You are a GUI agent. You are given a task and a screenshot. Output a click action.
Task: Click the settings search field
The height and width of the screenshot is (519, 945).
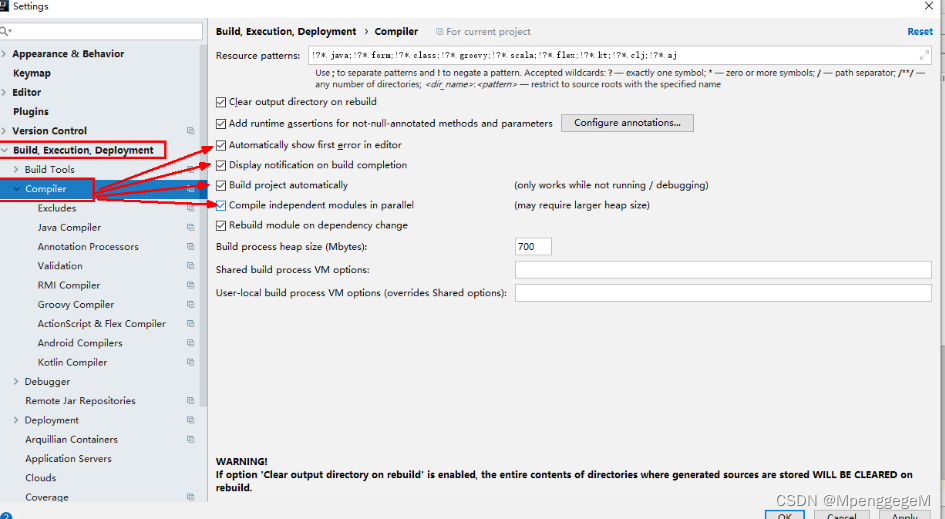click(101, 31)
